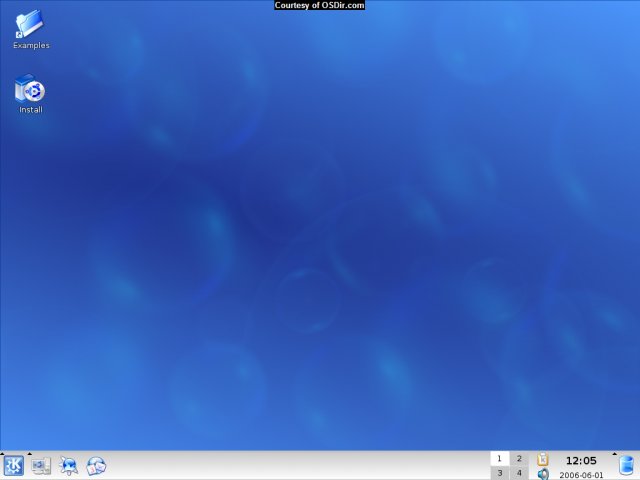Launch Konqueror web browser from panel
This screenshot has width=640, height=480.
click(x=69, y=466)
